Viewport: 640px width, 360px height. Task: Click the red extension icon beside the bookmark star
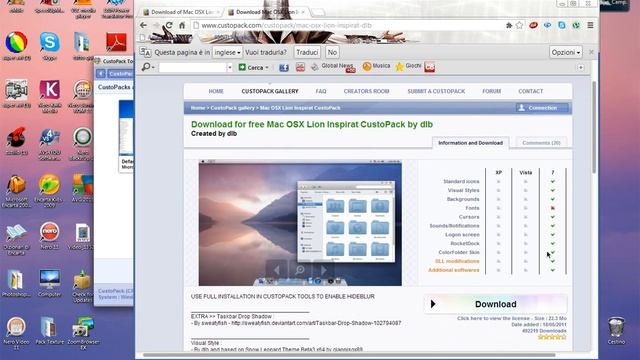point(533,25)
